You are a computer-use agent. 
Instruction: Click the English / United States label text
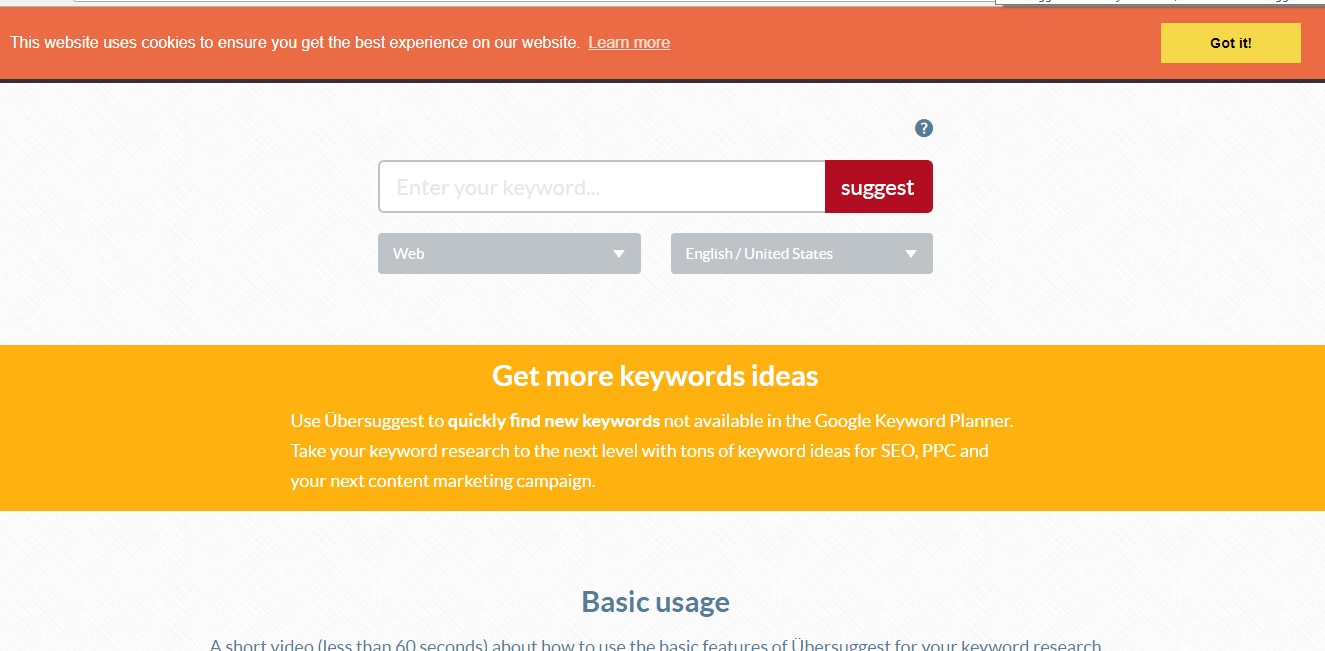pos(759,254)
